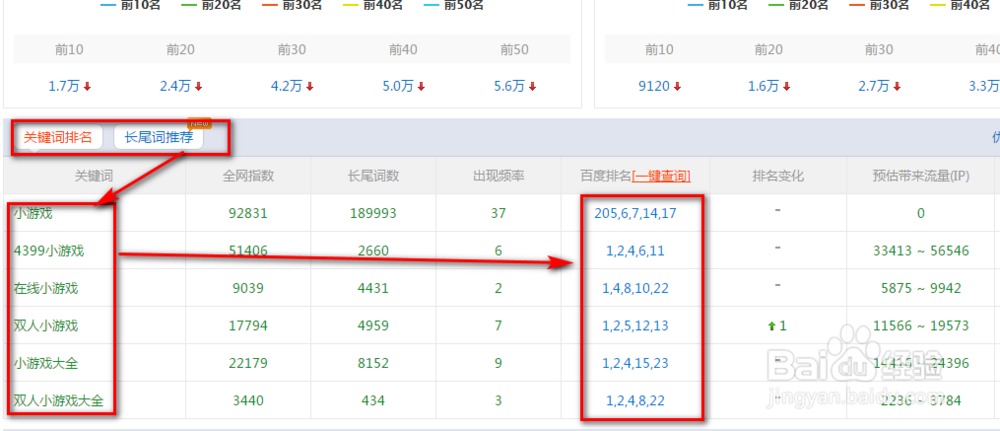1000x431 pixels.
Task: Click the 5.0万 top-40 value
Action: [x=398, y=86]
